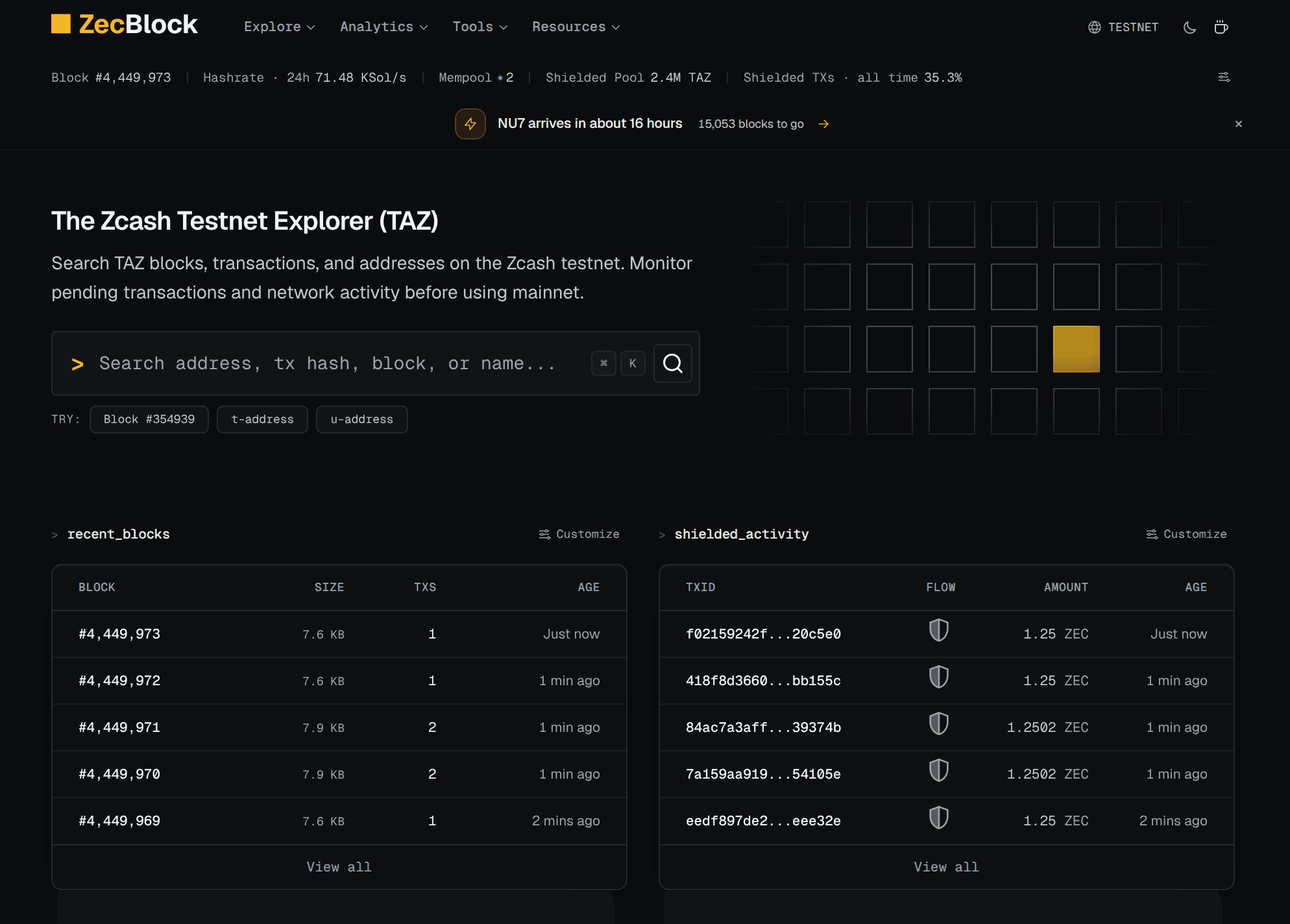Open the Analytics dropdown
Viewport: 1290px width, 924px height.
tap(383, 27)
